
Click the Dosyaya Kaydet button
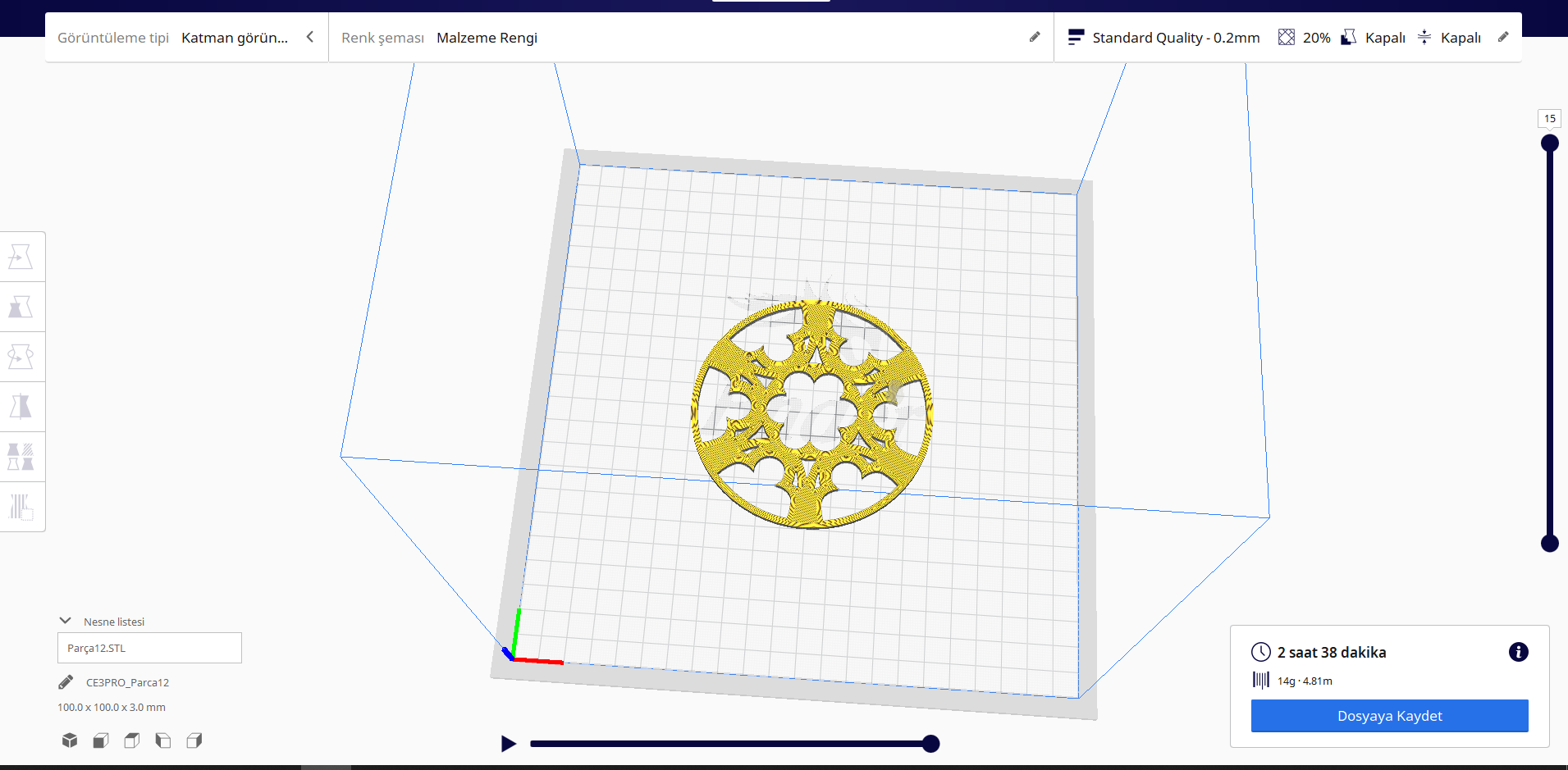pyautogui.click(x=1389, y=715)
